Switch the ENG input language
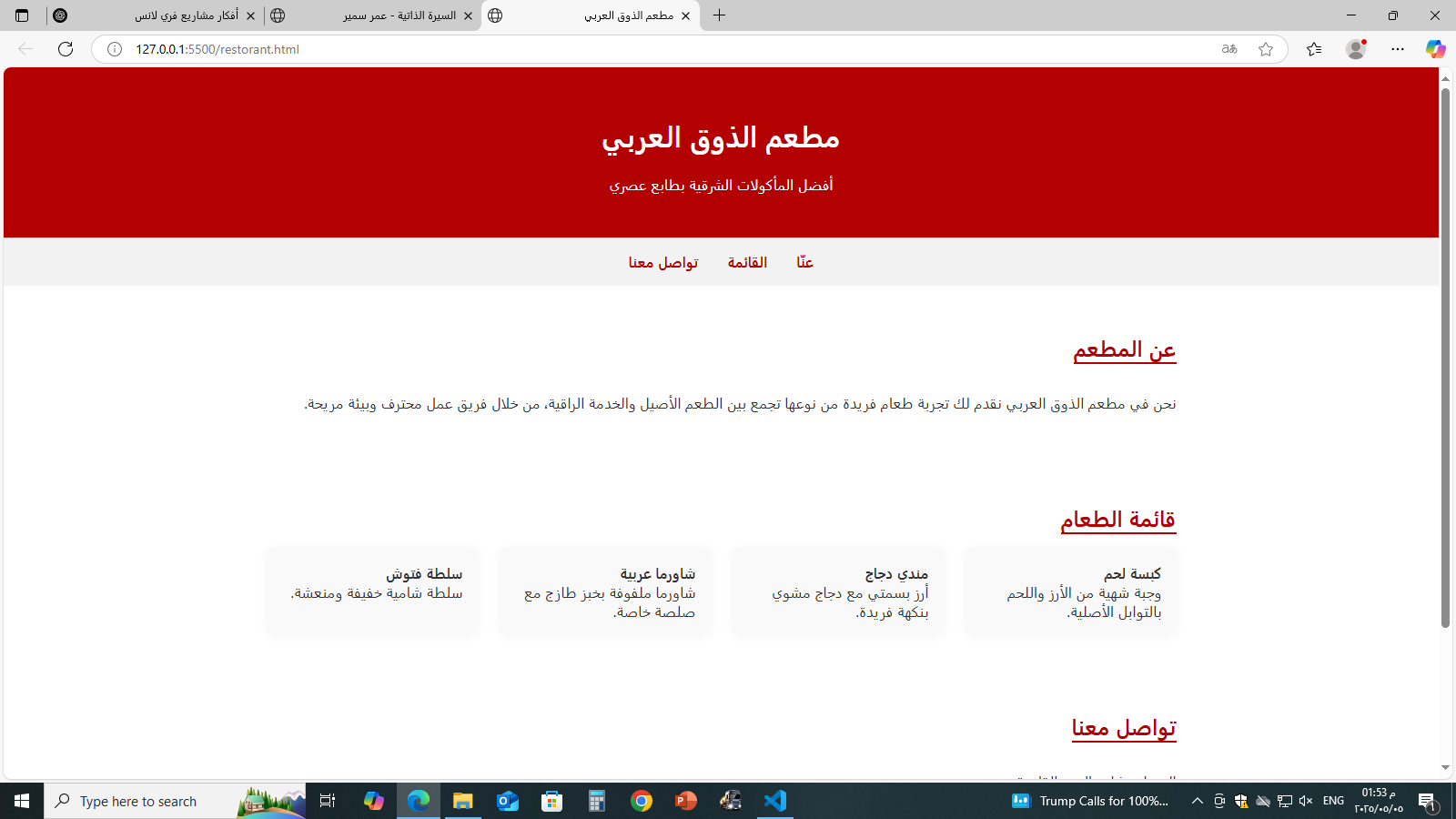 pyautogui.click(x=1333, y=801)
